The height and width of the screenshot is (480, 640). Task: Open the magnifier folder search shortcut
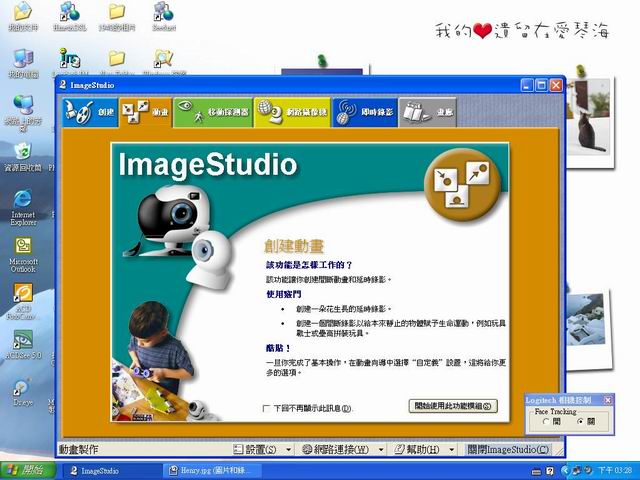[x=163, y=59]
